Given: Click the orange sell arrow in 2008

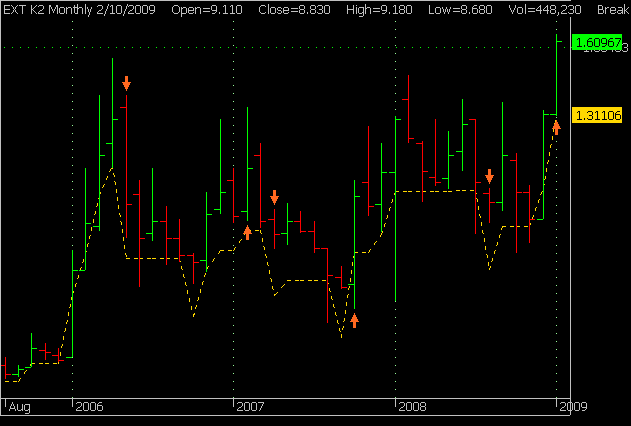Looking at the screenshot, I should [489, 176].
